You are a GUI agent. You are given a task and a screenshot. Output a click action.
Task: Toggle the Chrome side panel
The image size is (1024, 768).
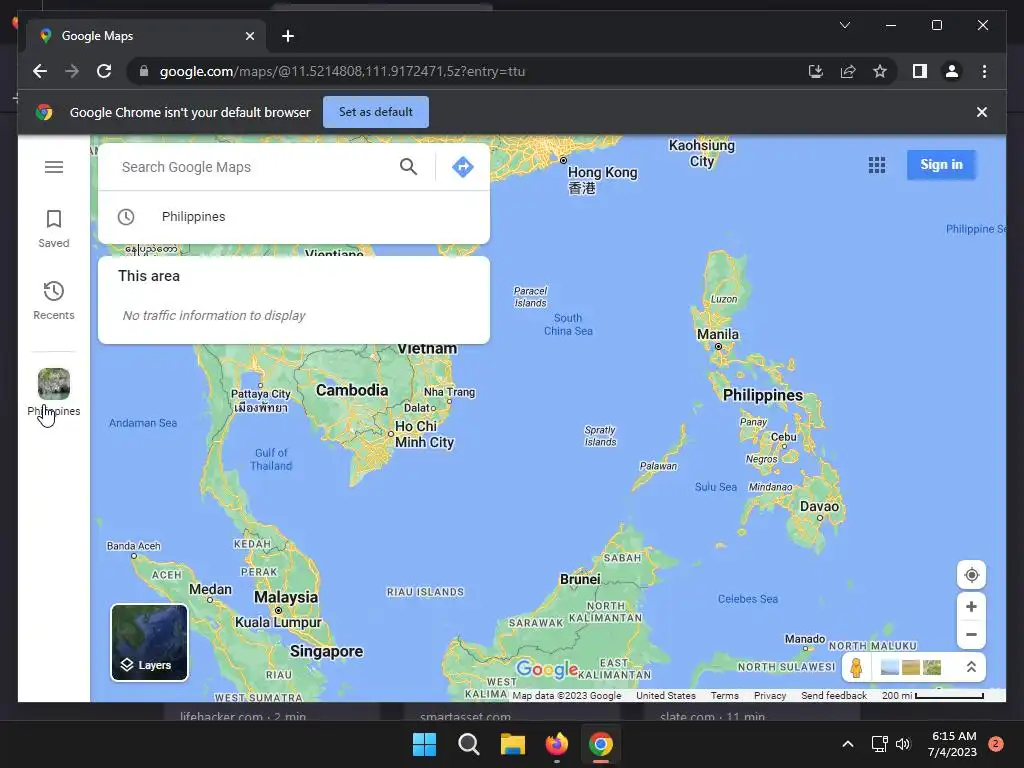point(920,71)
